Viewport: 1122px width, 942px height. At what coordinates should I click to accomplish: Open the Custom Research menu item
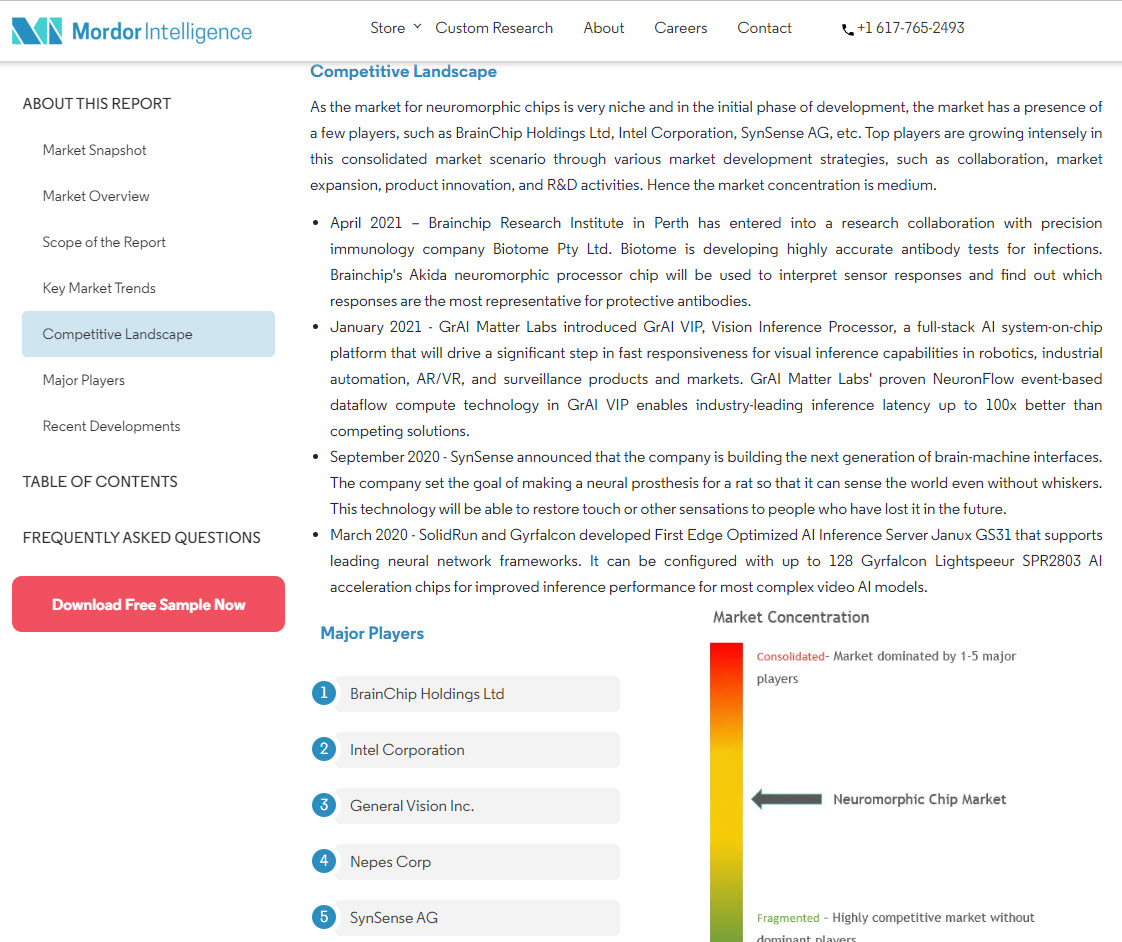pyautogui.click(x=494, y=28)
